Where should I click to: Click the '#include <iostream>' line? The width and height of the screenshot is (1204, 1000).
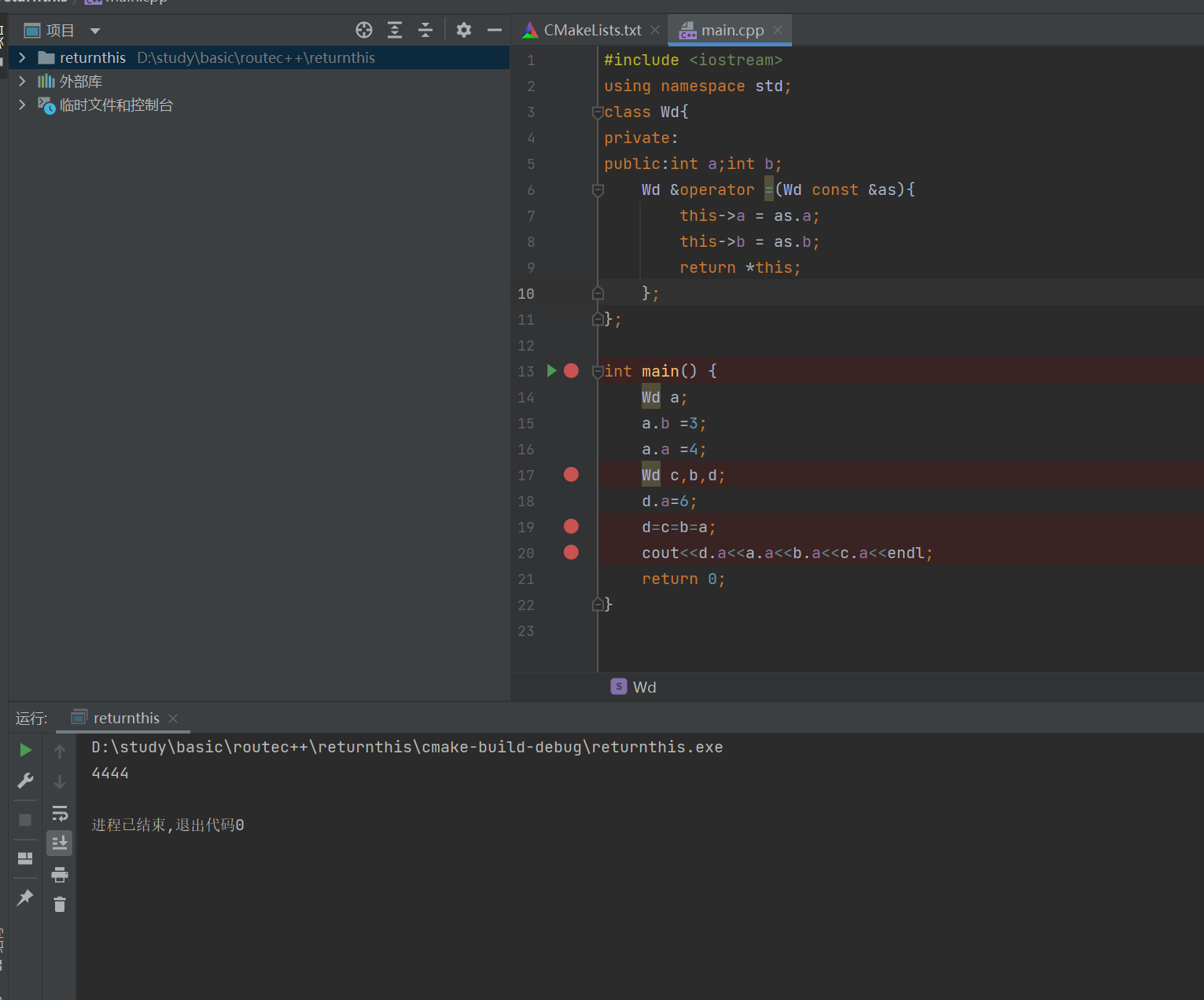pos(693,60)
